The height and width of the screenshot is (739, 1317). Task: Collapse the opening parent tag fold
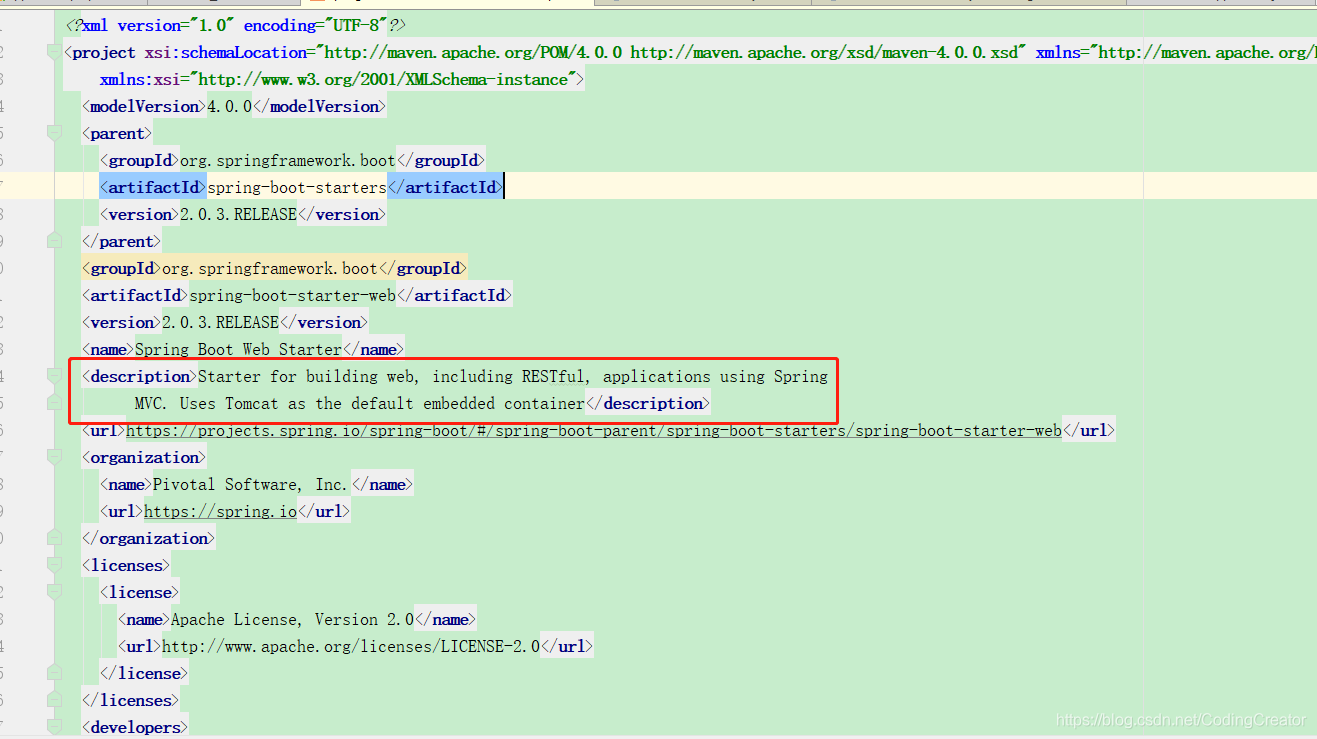point(54,132)
